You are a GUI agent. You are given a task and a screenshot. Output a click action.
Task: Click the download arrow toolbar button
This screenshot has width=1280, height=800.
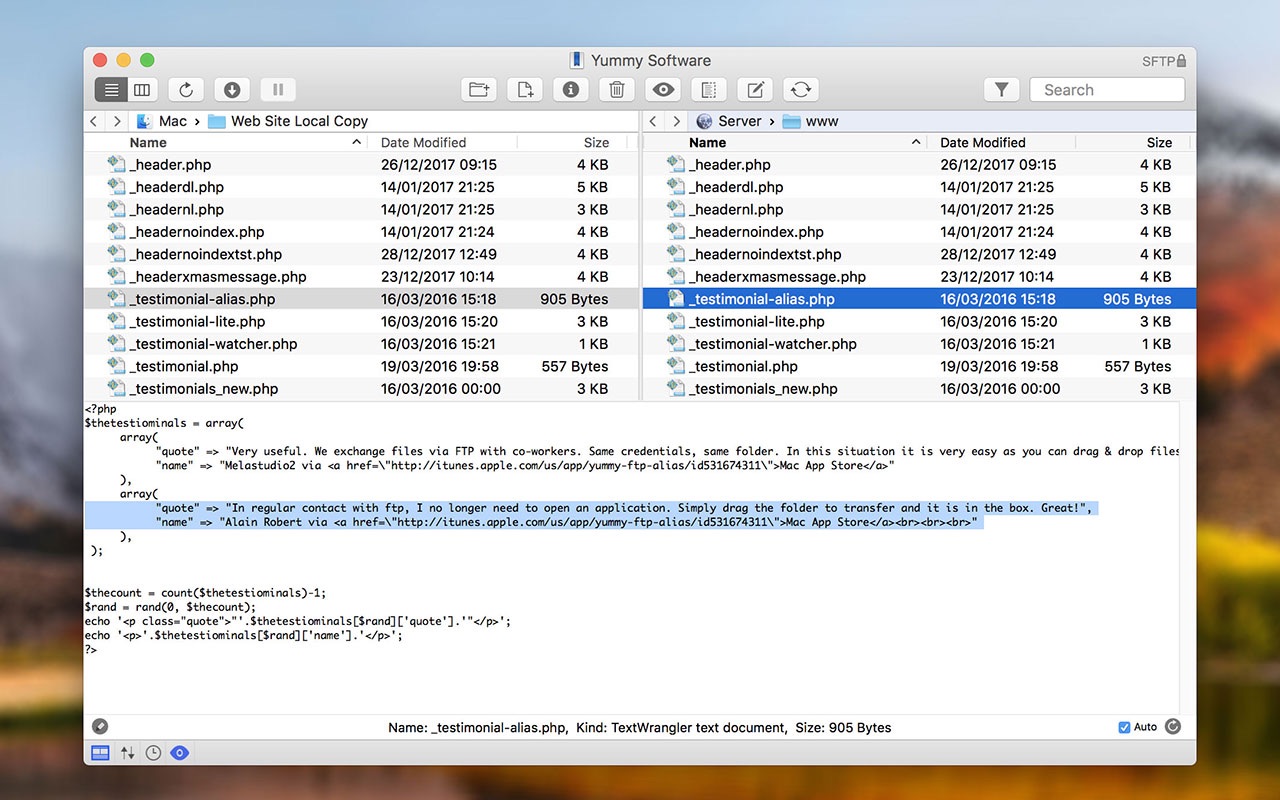pyautogui.click(x=232, y=90)
